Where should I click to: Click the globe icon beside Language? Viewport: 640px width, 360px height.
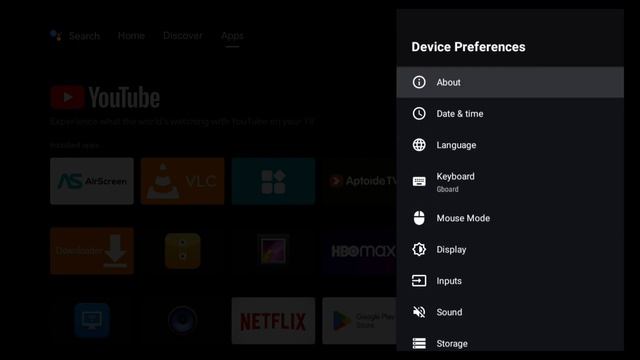pos(419,145)
